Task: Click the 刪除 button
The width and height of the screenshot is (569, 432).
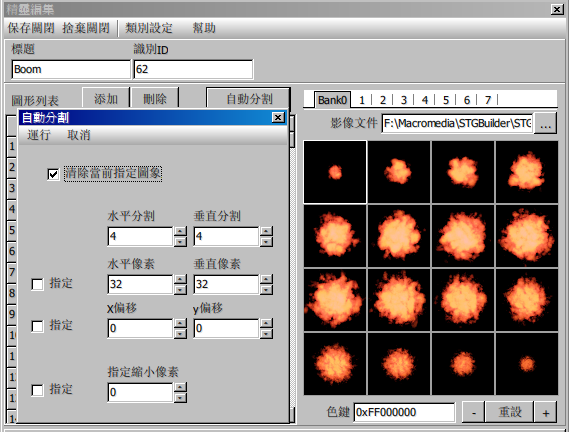Action: point(155,98)
